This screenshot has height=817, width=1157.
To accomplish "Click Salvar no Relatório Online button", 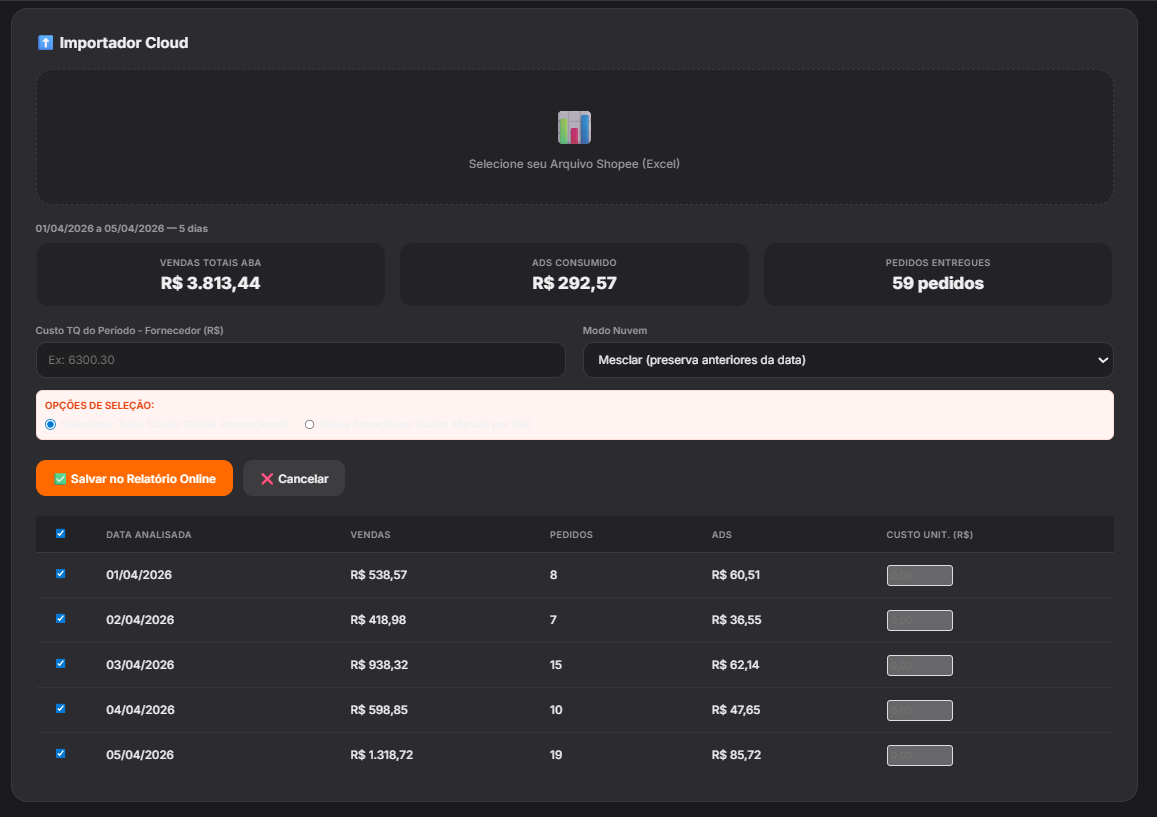I will 134,478.
